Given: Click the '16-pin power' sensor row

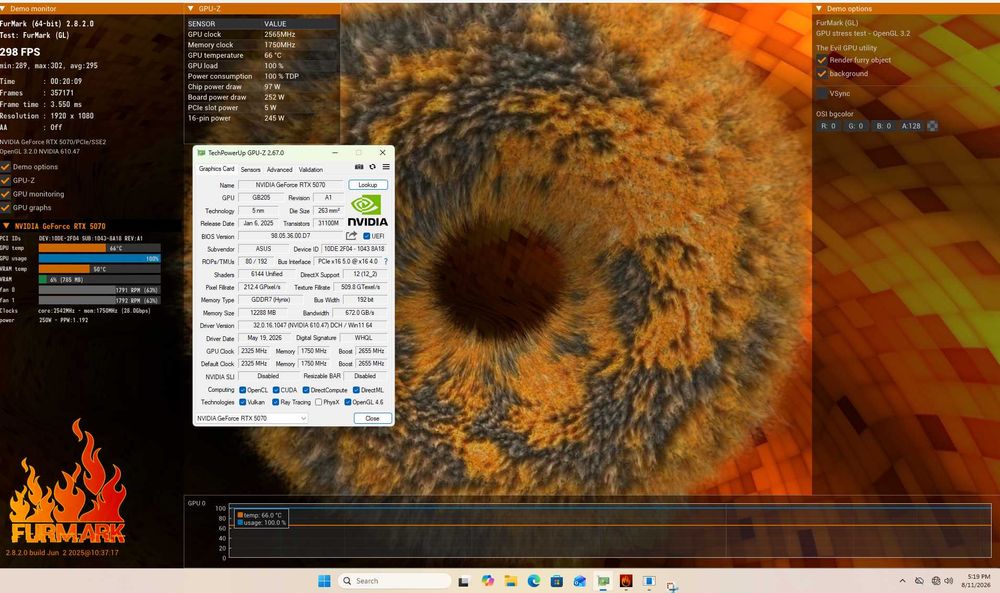Looking at the screenshot, I should click(x=261, y=119).
